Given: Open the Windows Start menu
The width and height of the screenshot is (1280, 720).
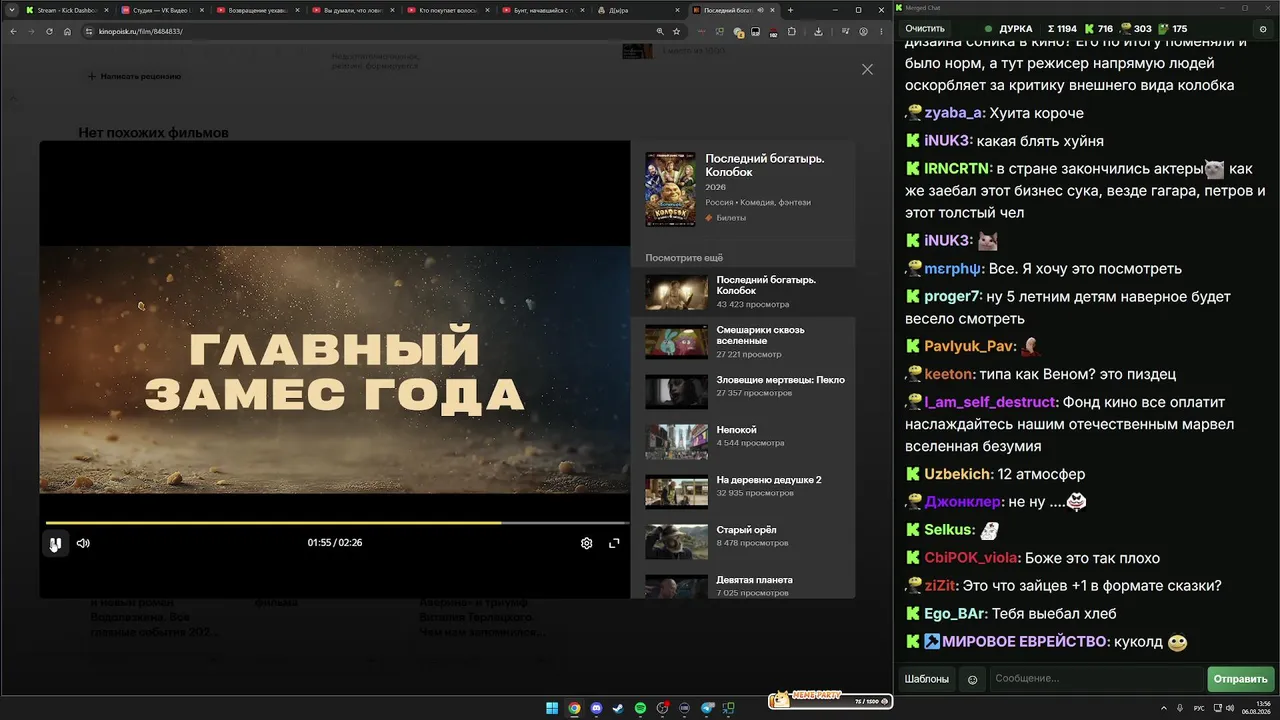Looking at the screenshot, I should pyautogui.click(x=552, y=708).
